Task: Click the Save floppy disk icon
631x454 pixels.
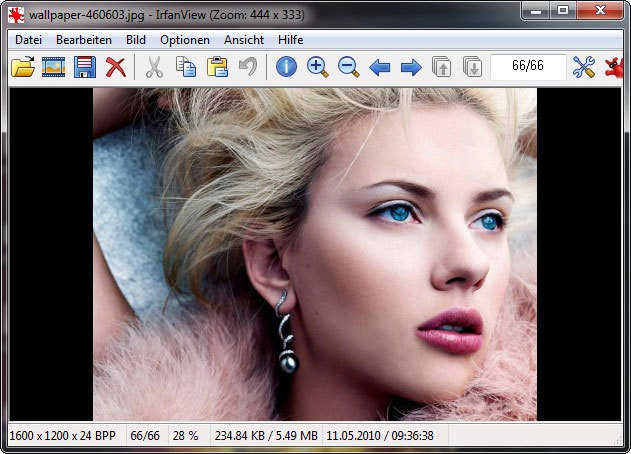Action: 85,68
